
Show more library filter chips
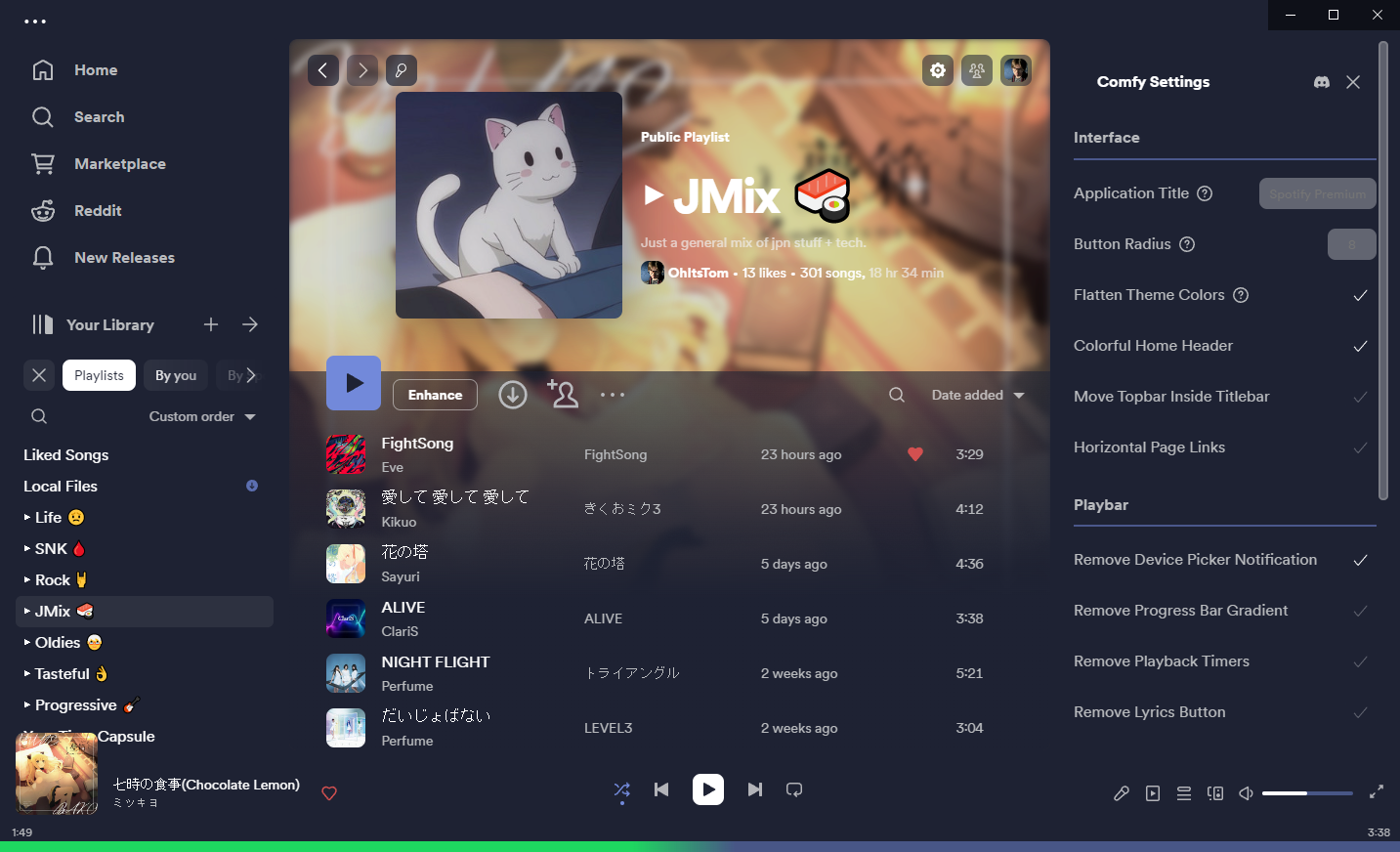251,375
